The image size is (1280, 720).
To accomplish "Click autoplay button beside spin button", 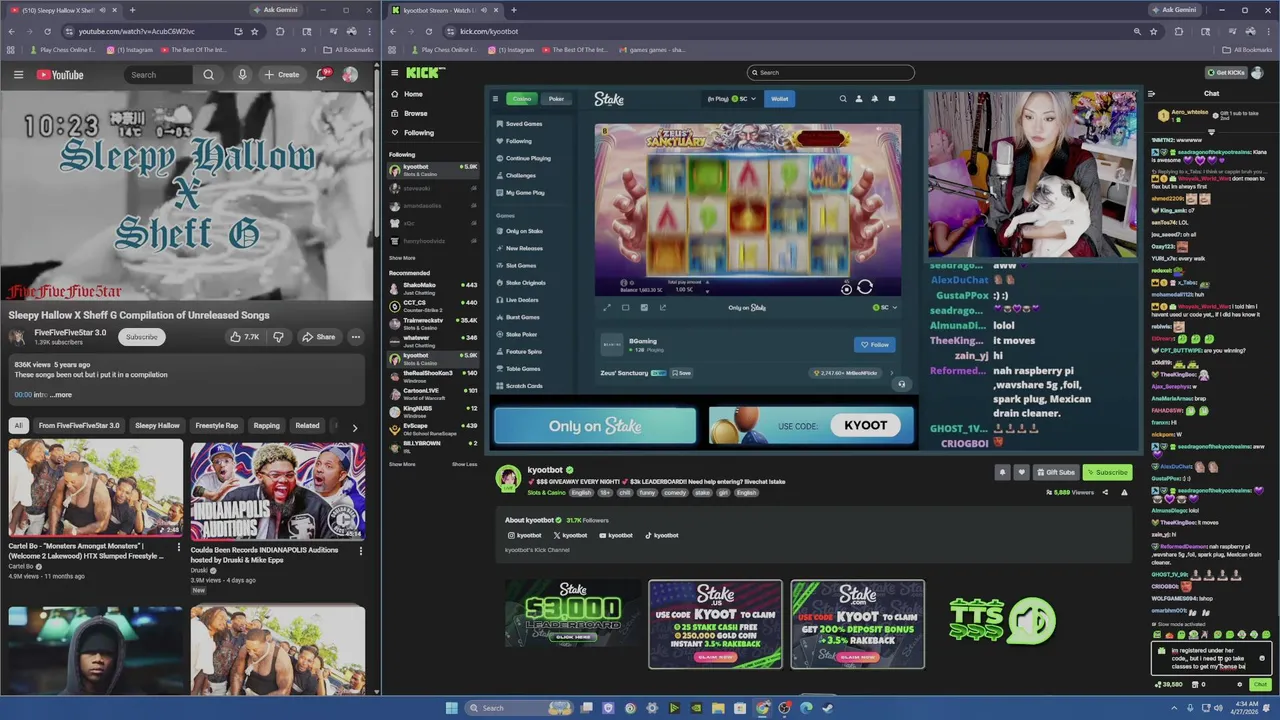I will pos(846,289).
